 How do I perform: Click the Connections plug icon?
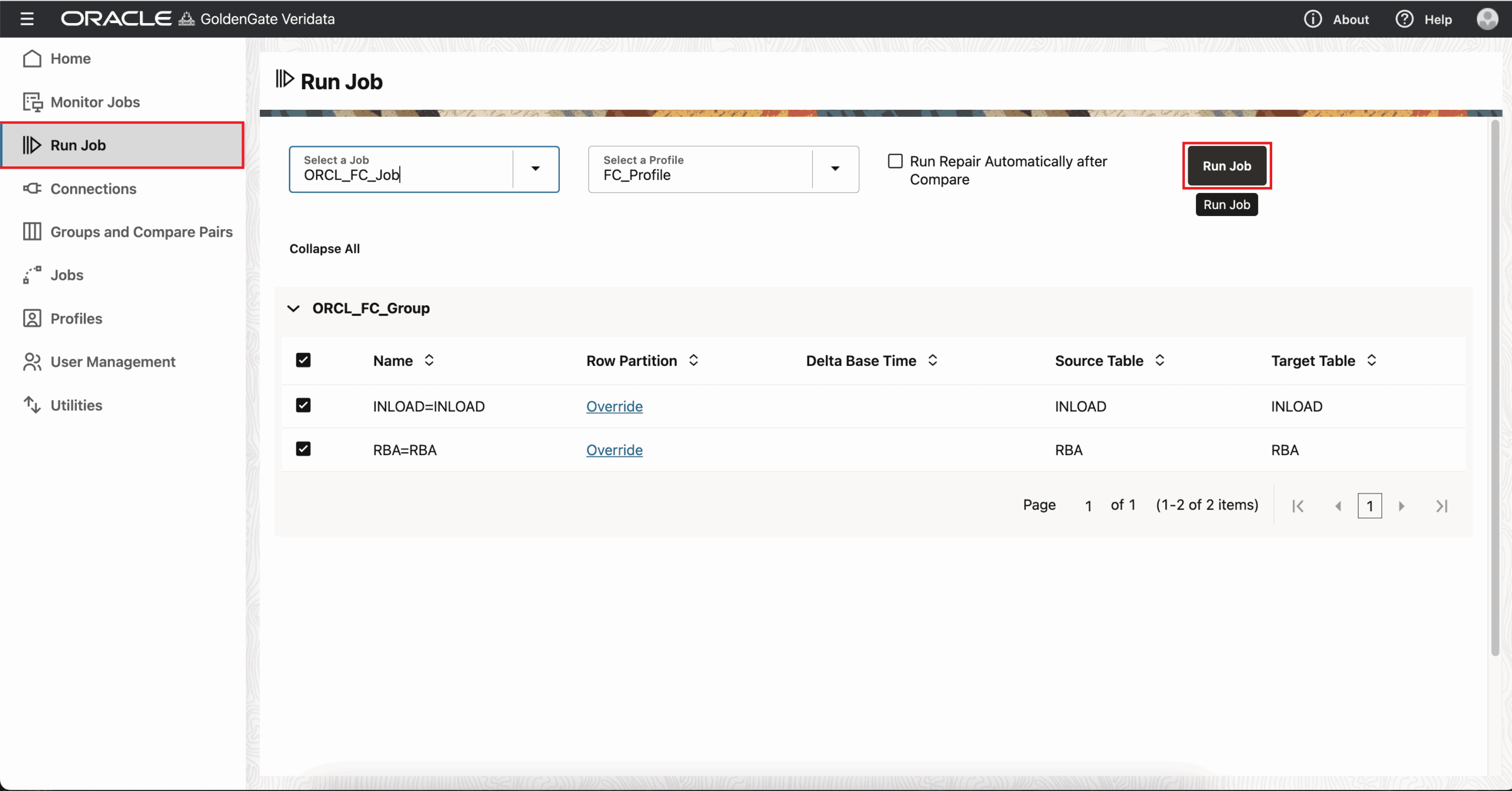(x=32, y=188)
